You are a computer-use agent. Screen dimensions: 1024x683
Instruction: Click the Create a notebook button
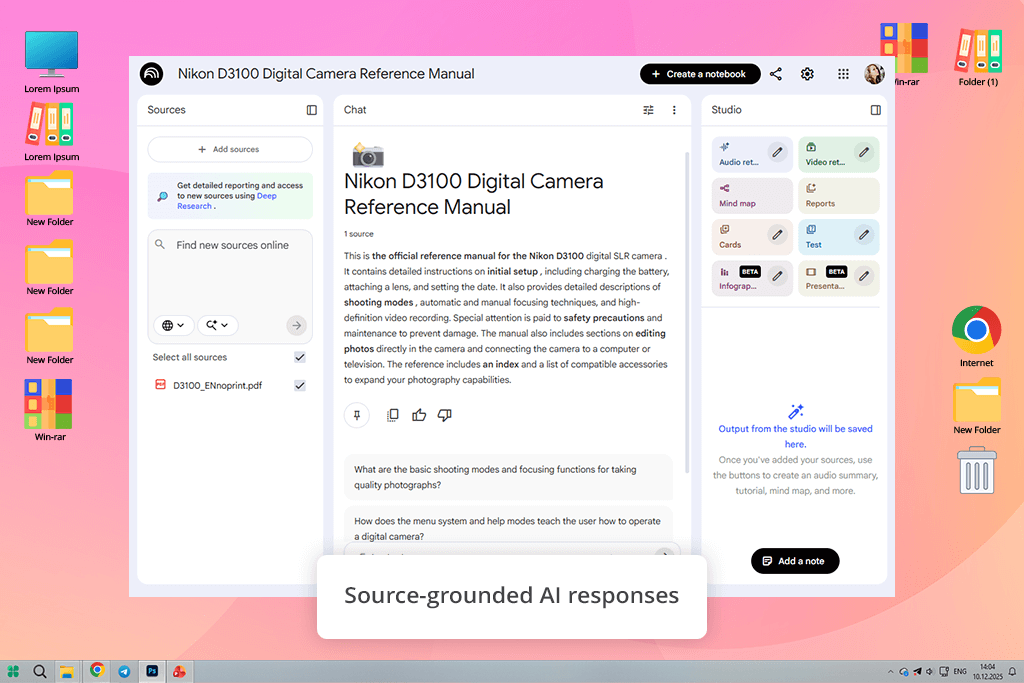[699, 74]
